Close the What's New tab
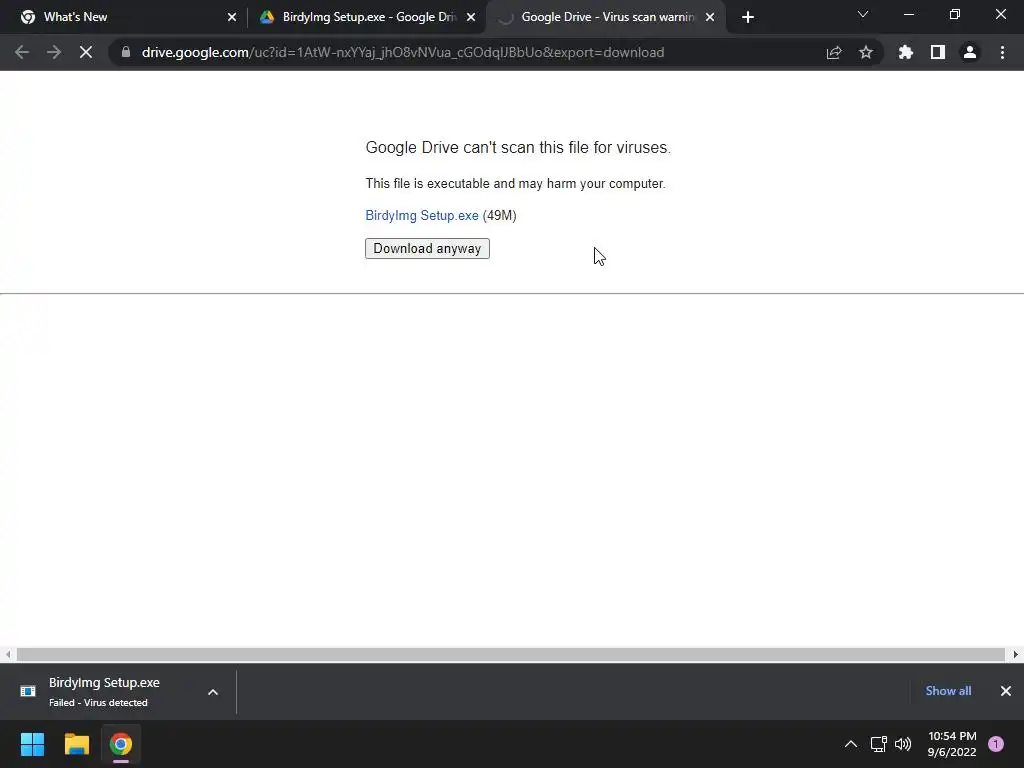Viewport: 1024px width, 768px height. point(232,17)
